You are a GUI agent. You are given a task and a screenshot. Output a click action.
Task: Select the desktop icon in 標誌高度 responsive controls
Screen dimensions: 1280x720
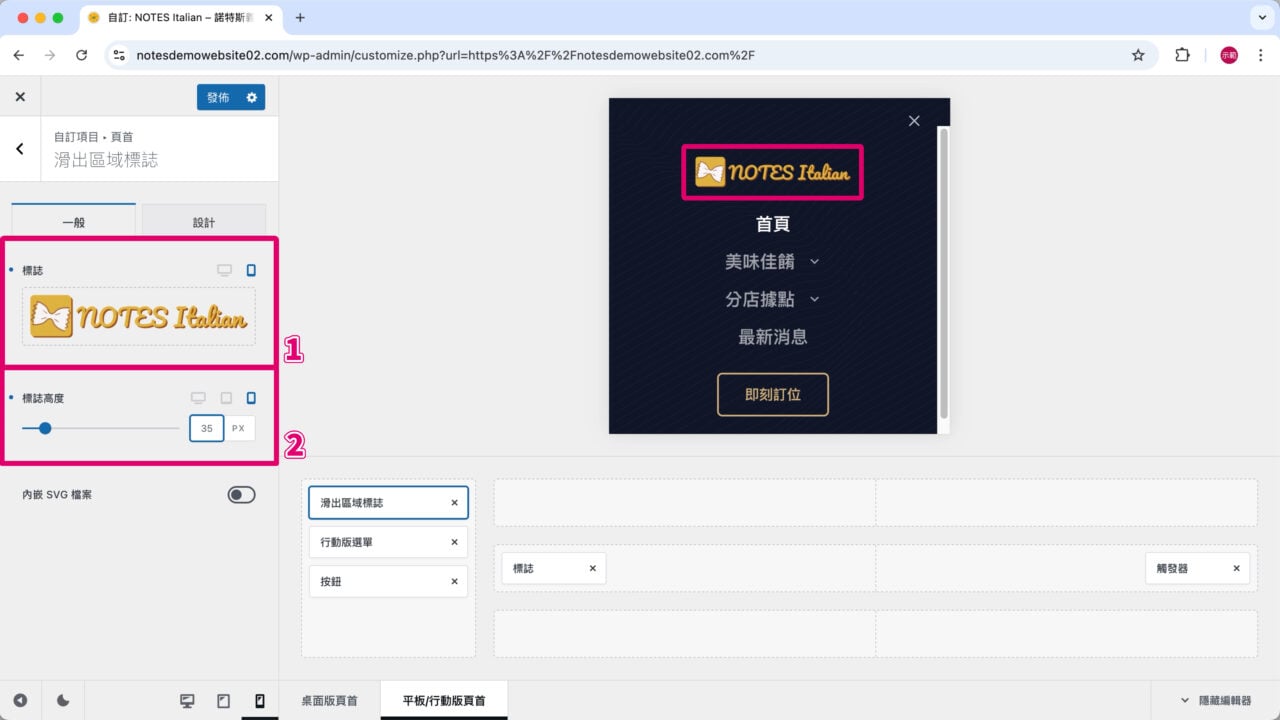click(x=199, y=397)
